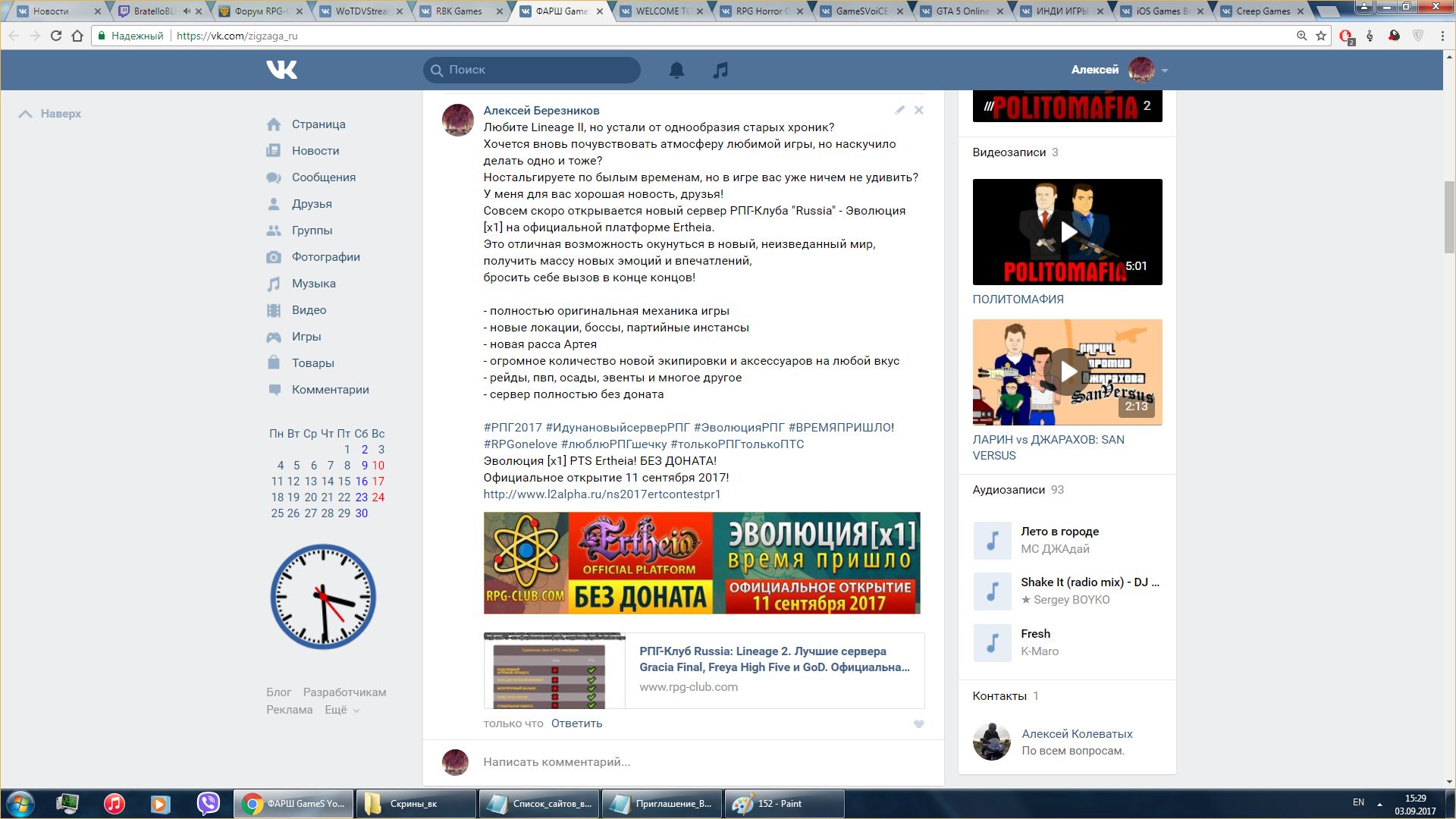Click hashtag #ВРЕМЯПРИШЛО!
The image size is (1456, 819).
[841, 428]
